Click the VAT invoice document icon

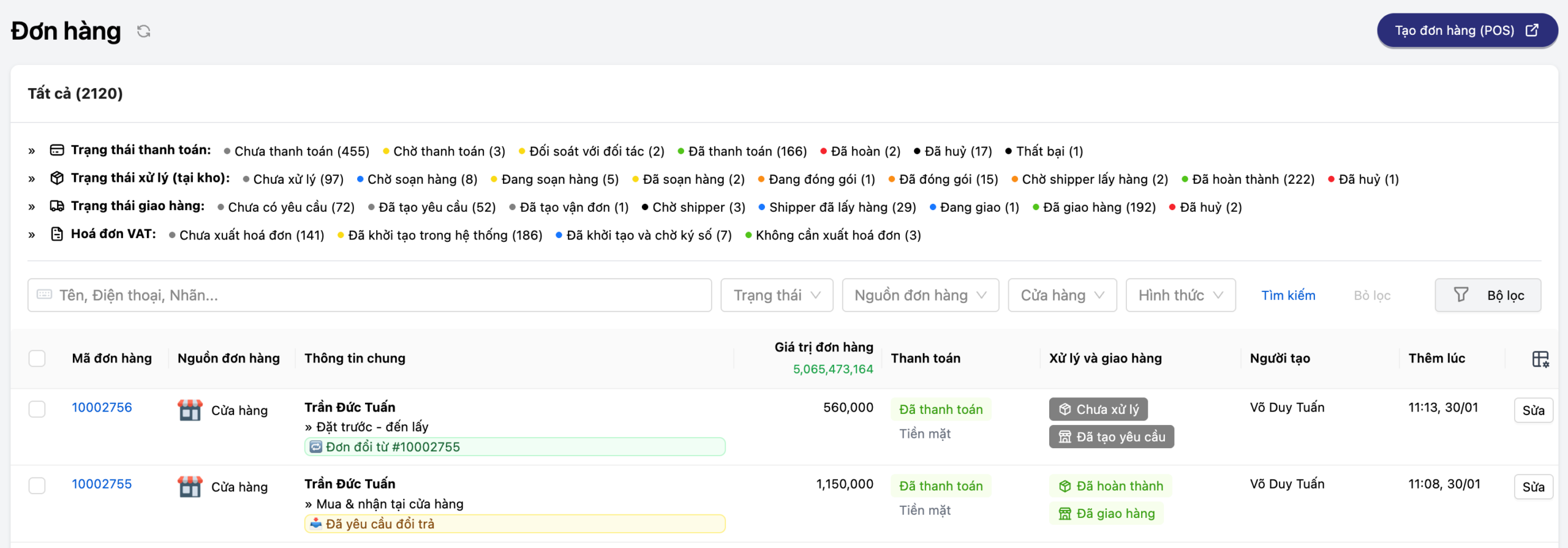[x=57, y=234]
